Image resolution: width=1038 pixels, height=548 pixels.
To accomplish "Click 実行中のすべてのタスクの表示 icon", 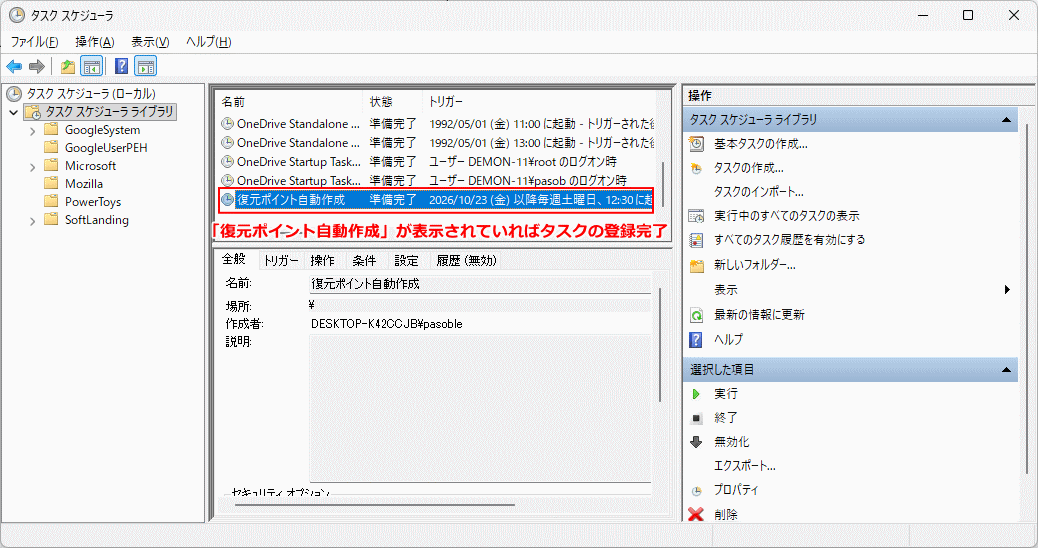I will click(x=696, y=216).
